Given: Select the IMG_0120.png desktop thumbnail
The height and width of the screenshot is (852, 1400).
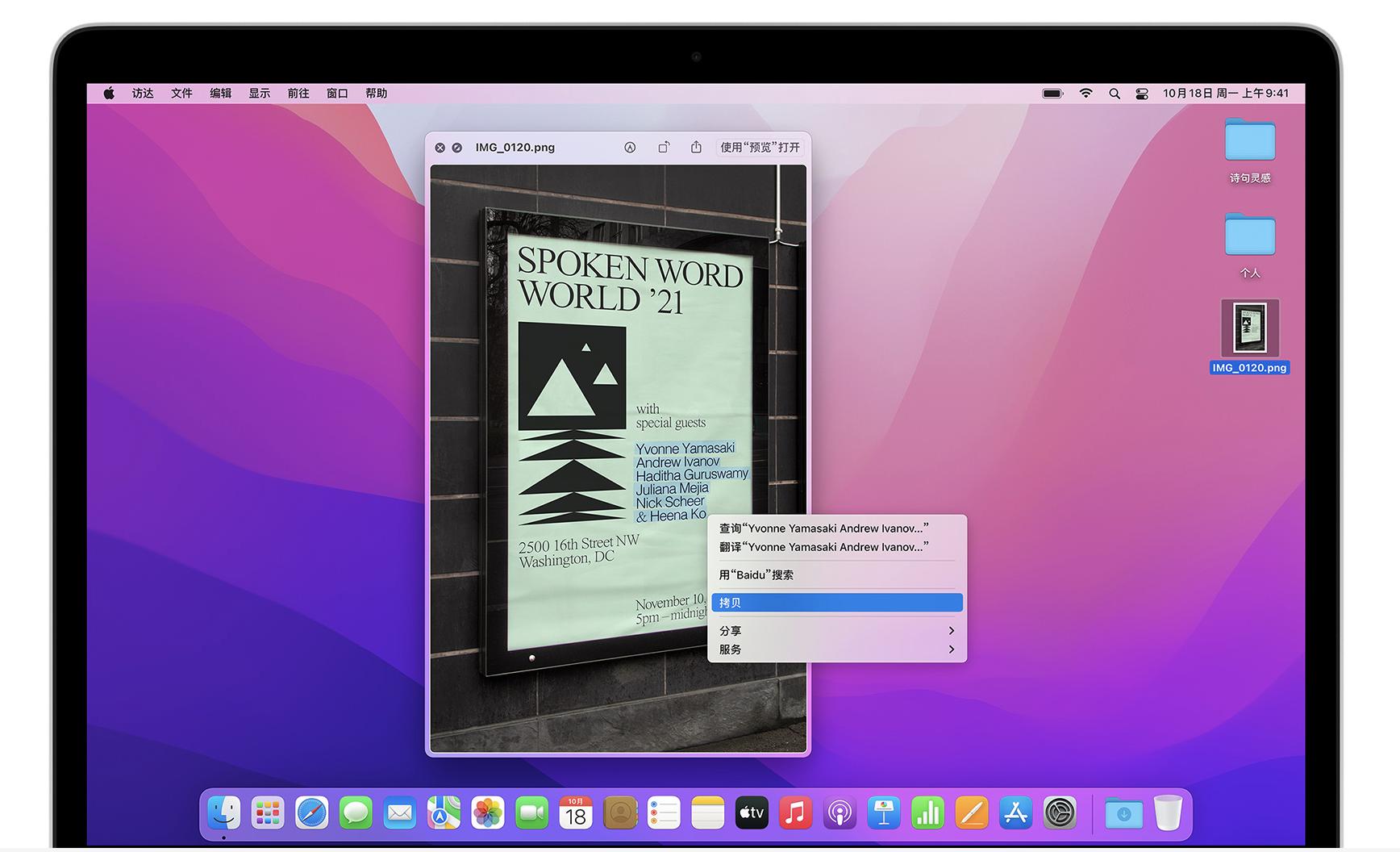Looking at the screenshot, I should click(x=1249, y=328).
